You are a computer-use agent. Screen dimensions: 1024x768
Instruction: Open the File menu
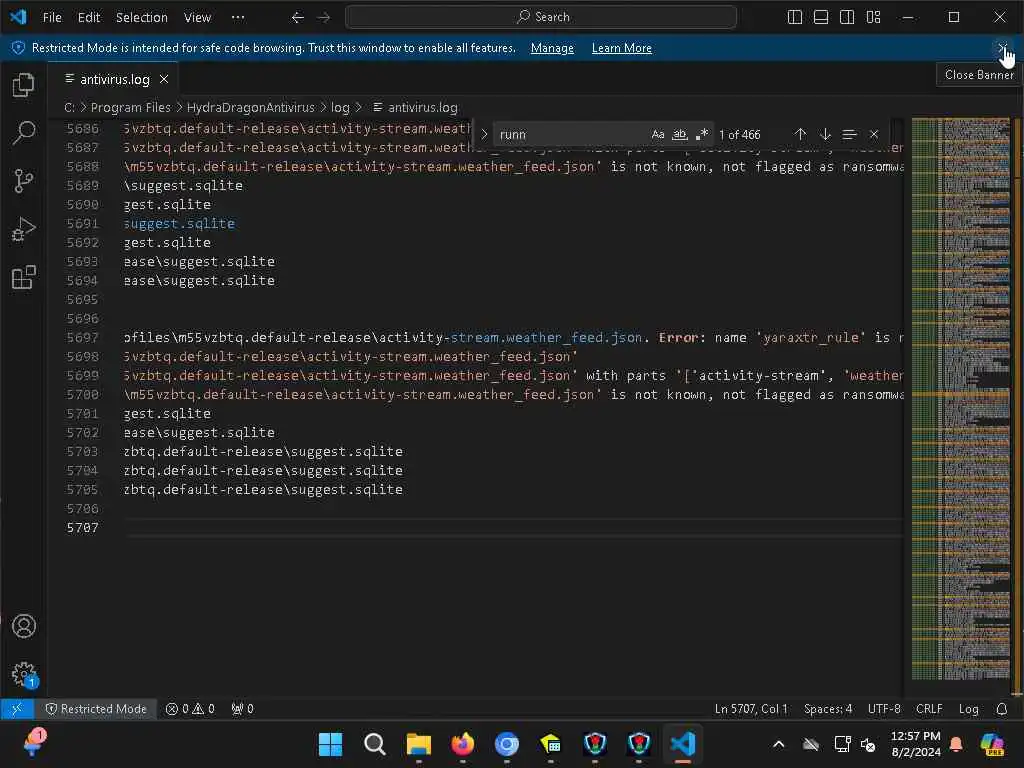pyautogui.click(x=52, y=18)
